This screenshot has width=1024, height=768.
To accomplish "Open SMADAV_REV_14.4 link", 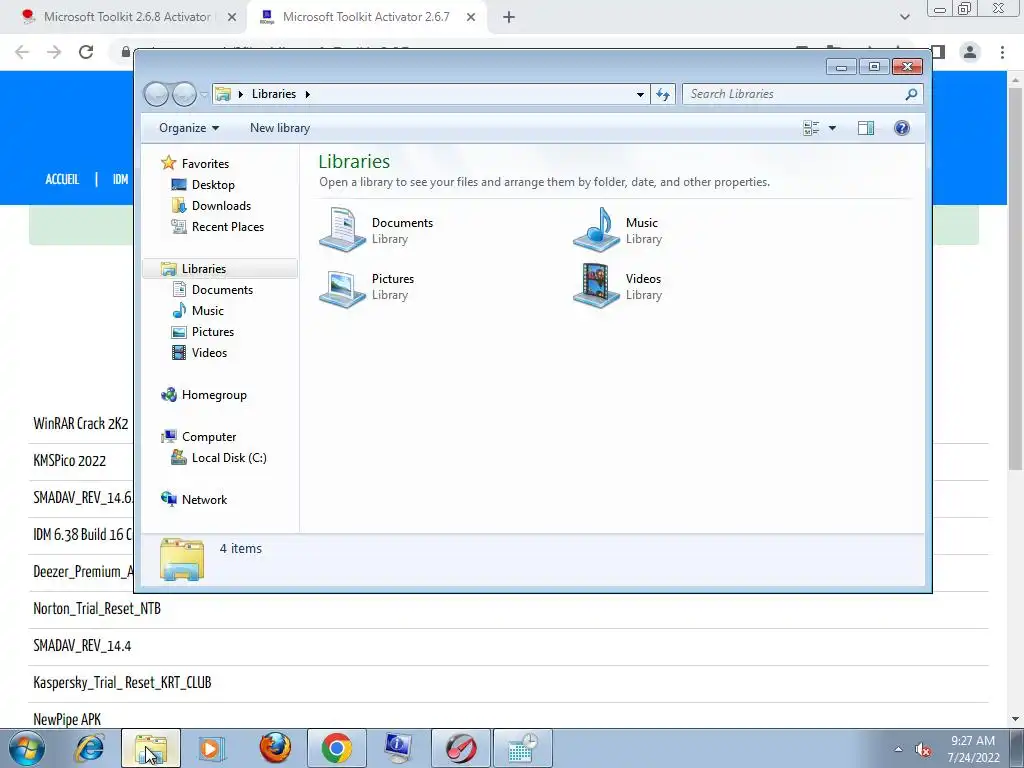I will (x=82, y=646).
